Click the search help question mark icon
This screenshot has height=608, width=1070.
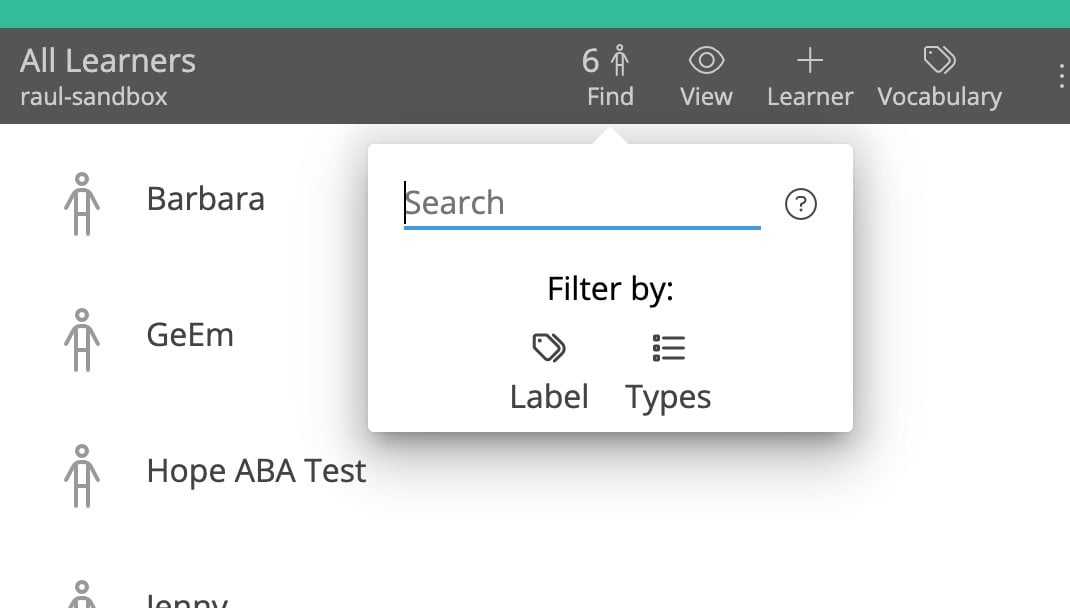pyautogui.click(x=801, y=204)
